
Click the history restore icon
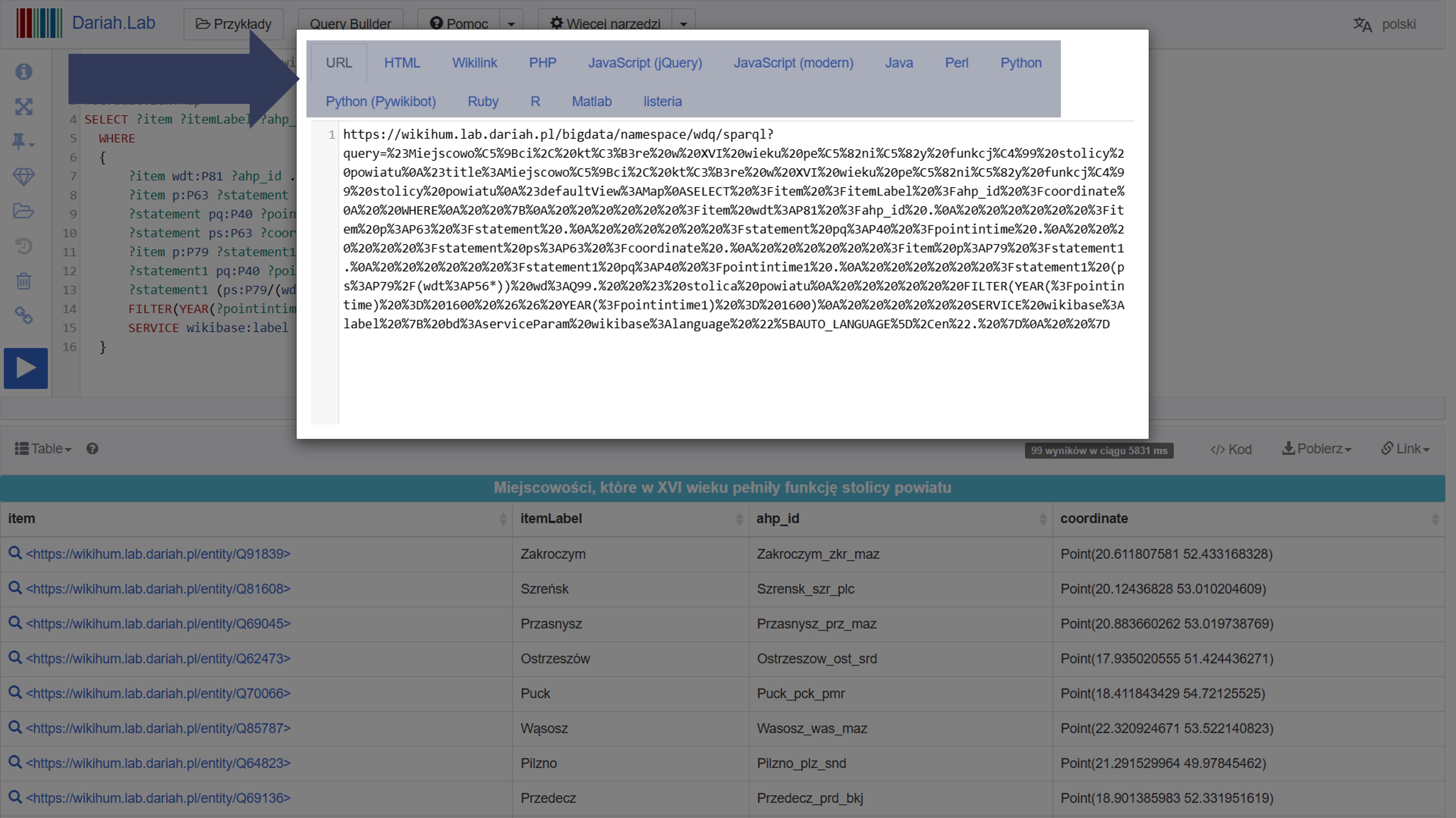point(24,246)
